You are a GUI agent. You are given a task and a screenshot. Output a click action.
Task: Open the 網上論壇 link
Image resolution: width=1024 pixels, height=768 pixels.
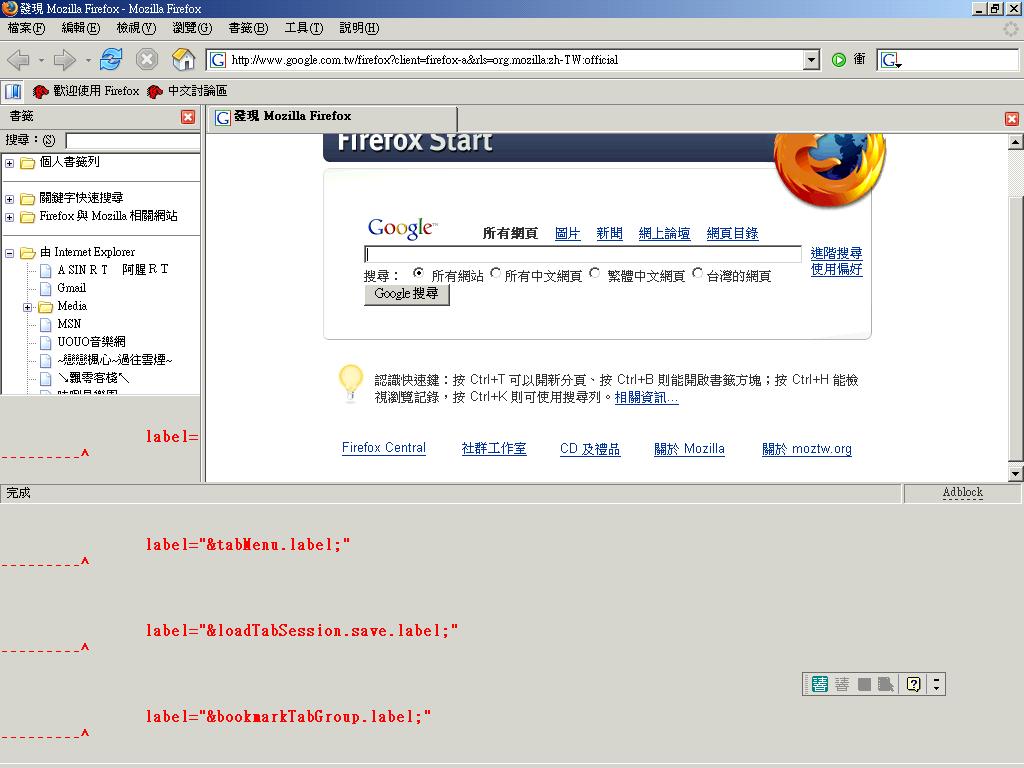(x=664, y=234)
